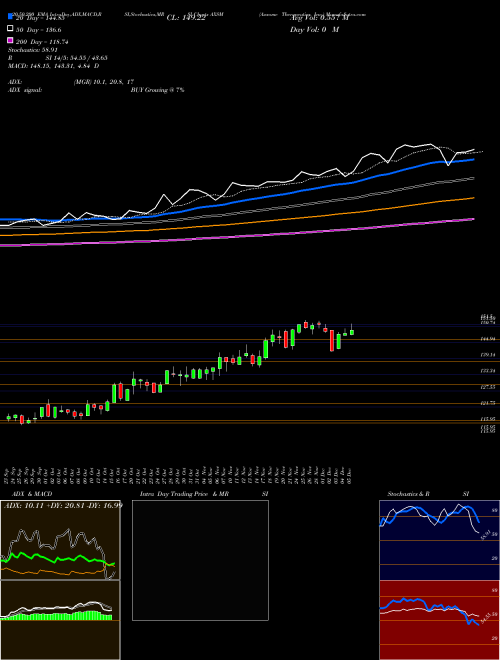
Task: Click the 'BUY Growing @ 7%' signal text
Action: (157, 90)
